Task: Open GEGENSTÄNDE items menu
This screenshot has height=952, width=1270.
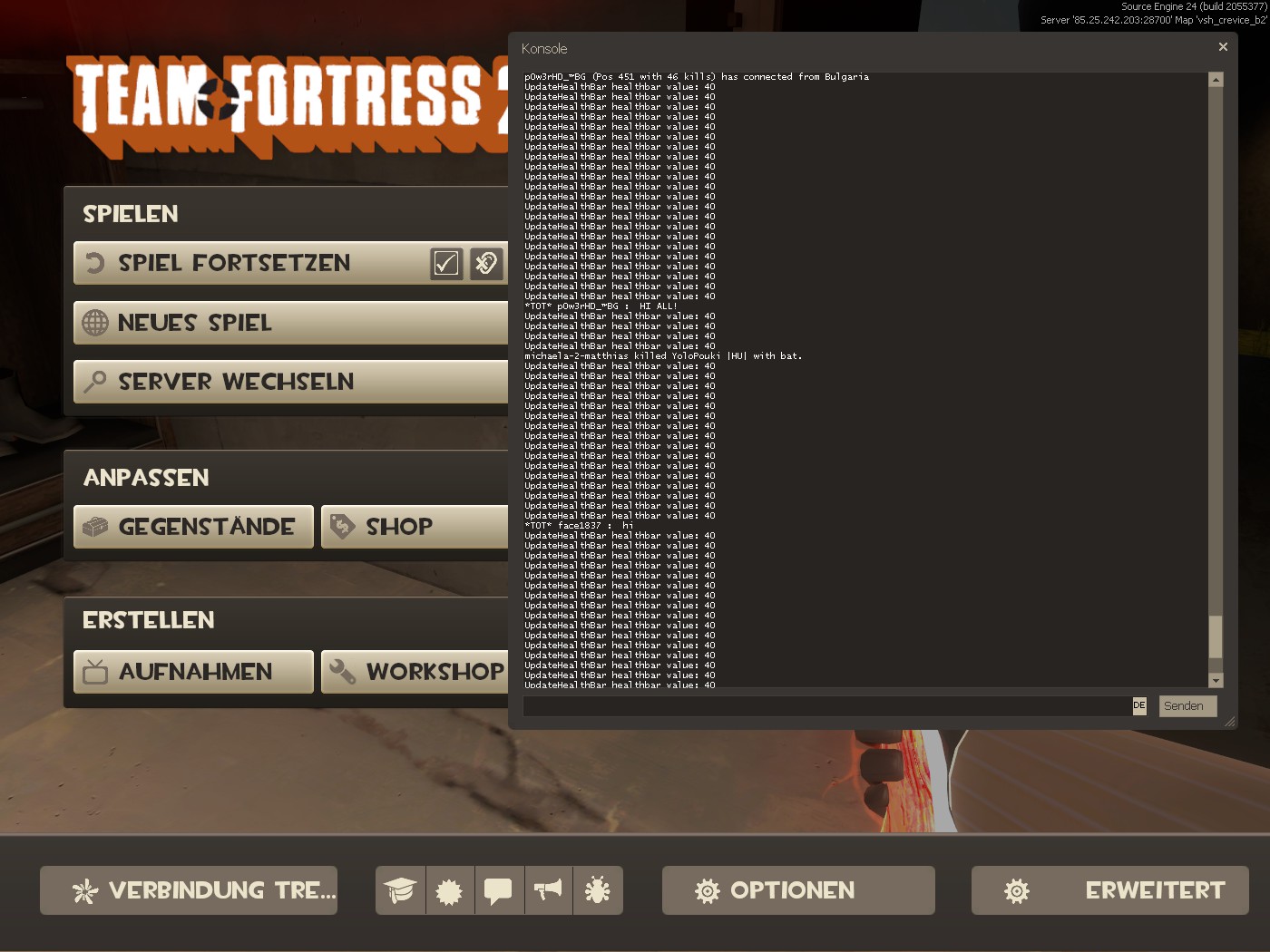Action: tap(193, 527)
